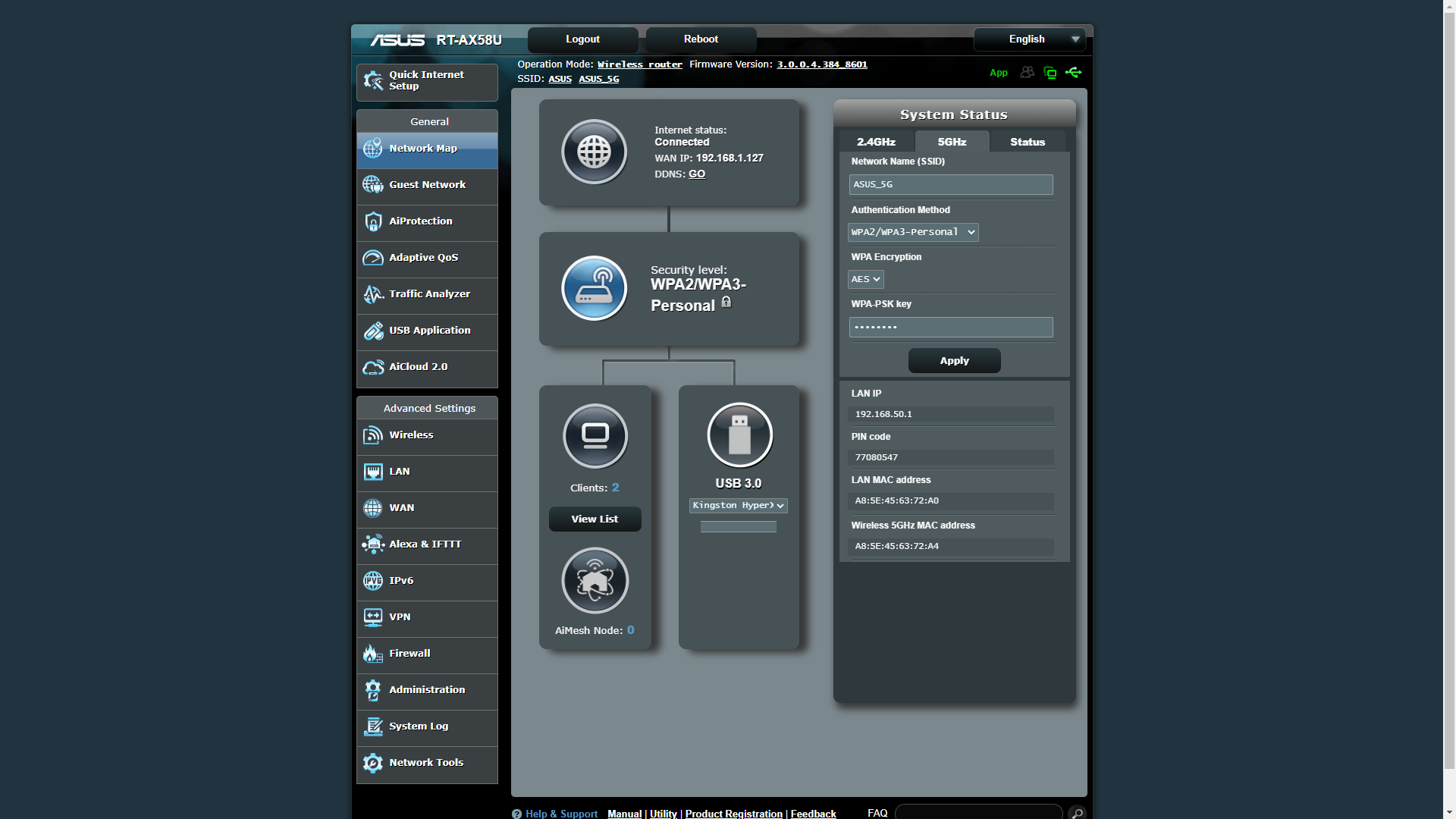Viewport: 1456px width, 819px height.
Task: Click the FAQ search magnifier icon
Action: pyautogui.click(x=1076, y=813)
